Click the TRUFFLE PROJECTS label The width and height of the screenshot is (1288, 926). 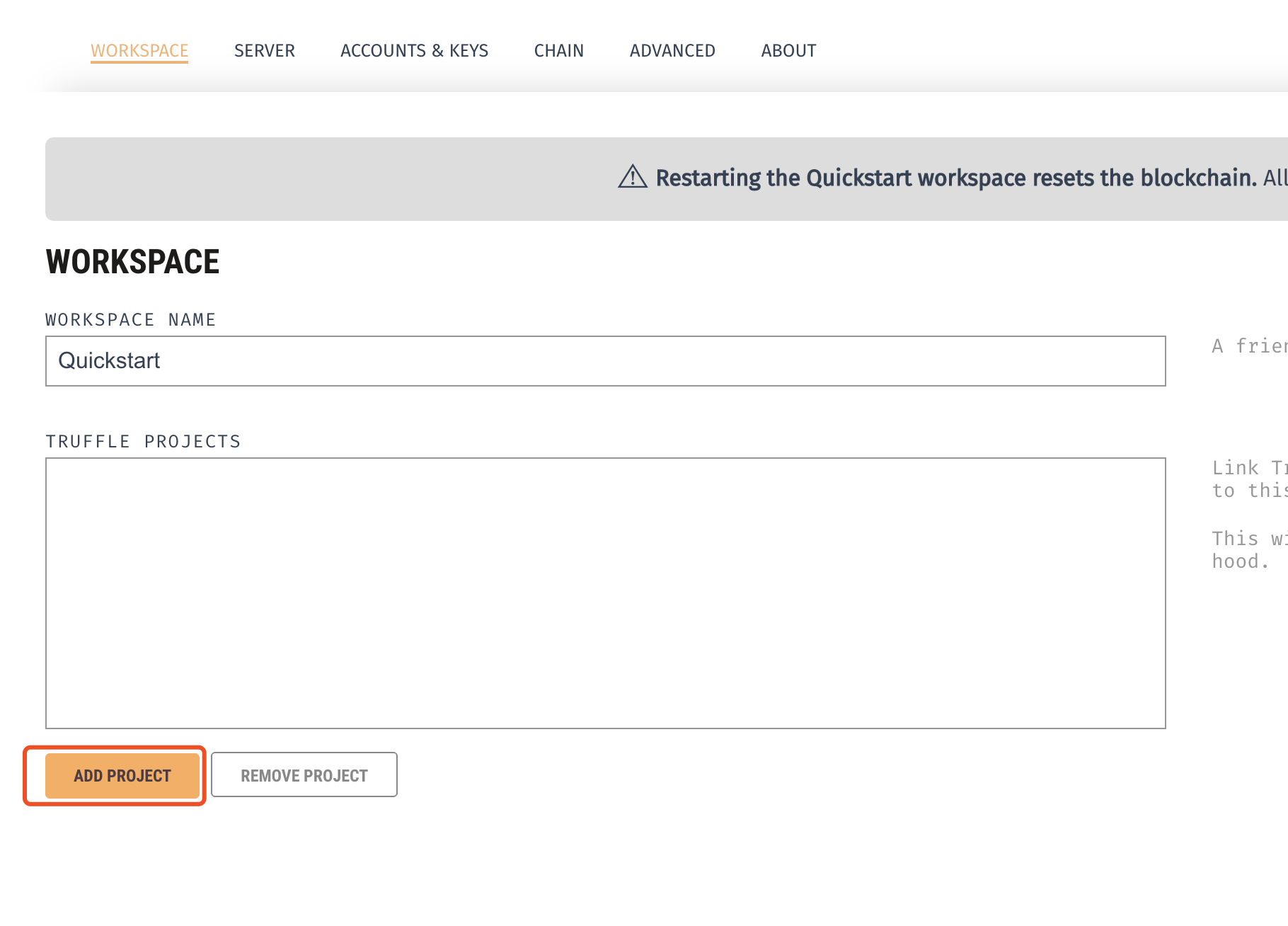pos(143,440)
